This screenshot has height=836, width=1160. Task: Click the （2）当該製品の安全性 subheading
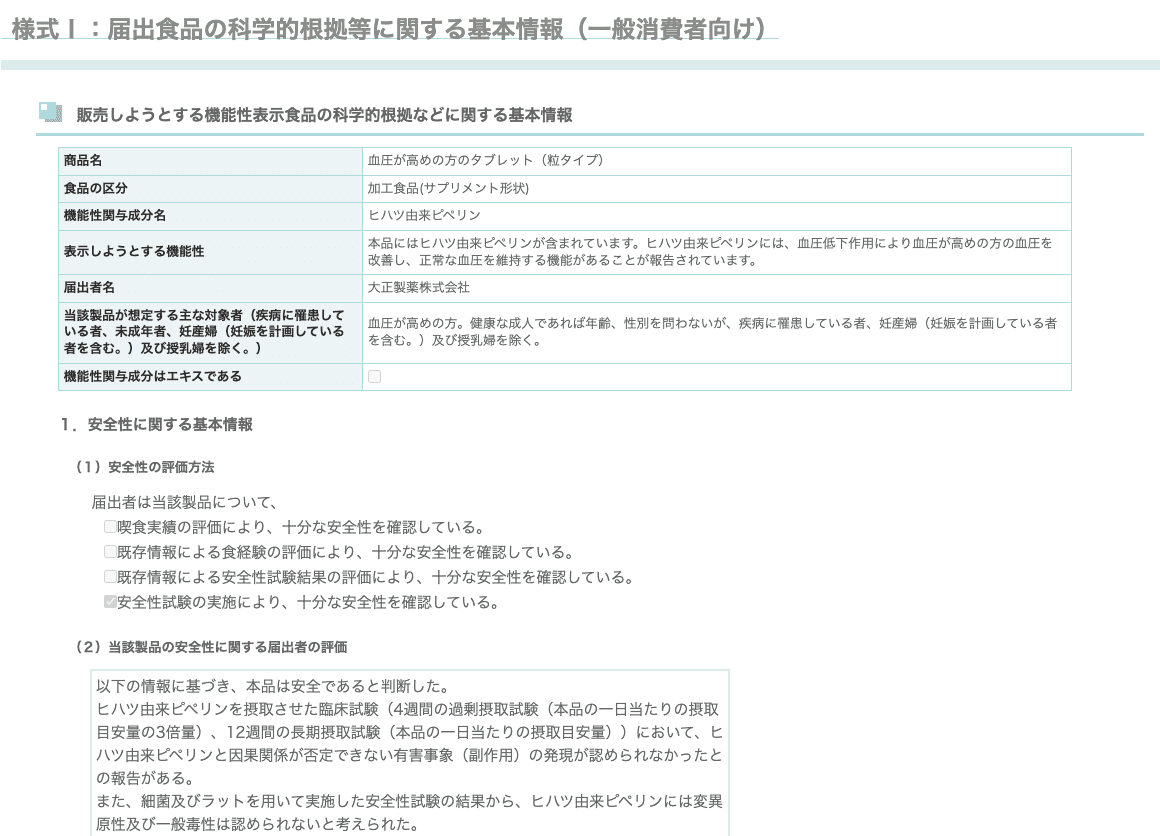coord(211,647)
